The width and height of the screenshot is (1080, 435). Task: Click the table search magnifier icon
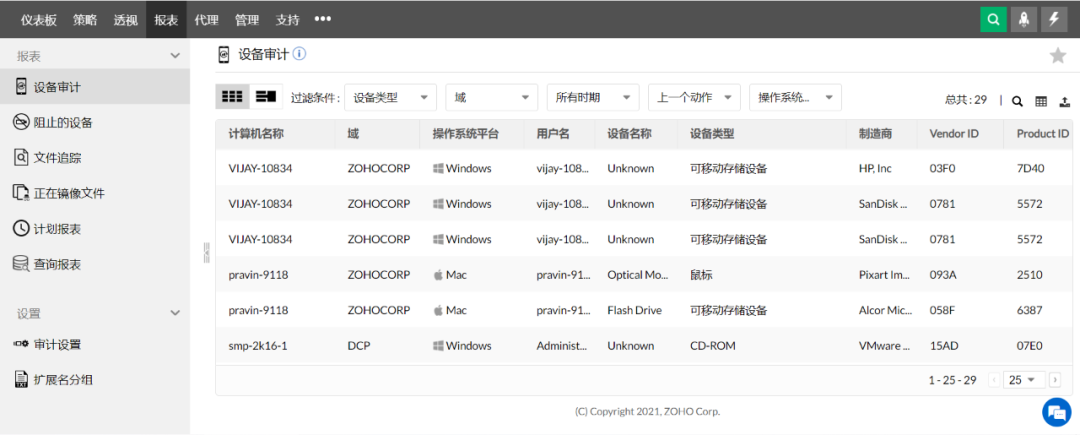click(x=1017, y=101)
